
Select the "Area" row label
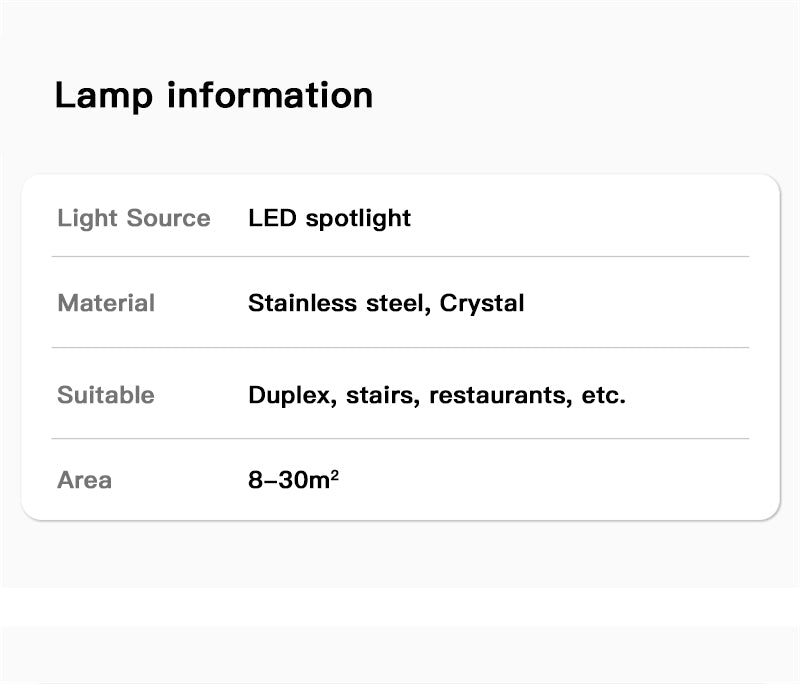click(85, 480)
